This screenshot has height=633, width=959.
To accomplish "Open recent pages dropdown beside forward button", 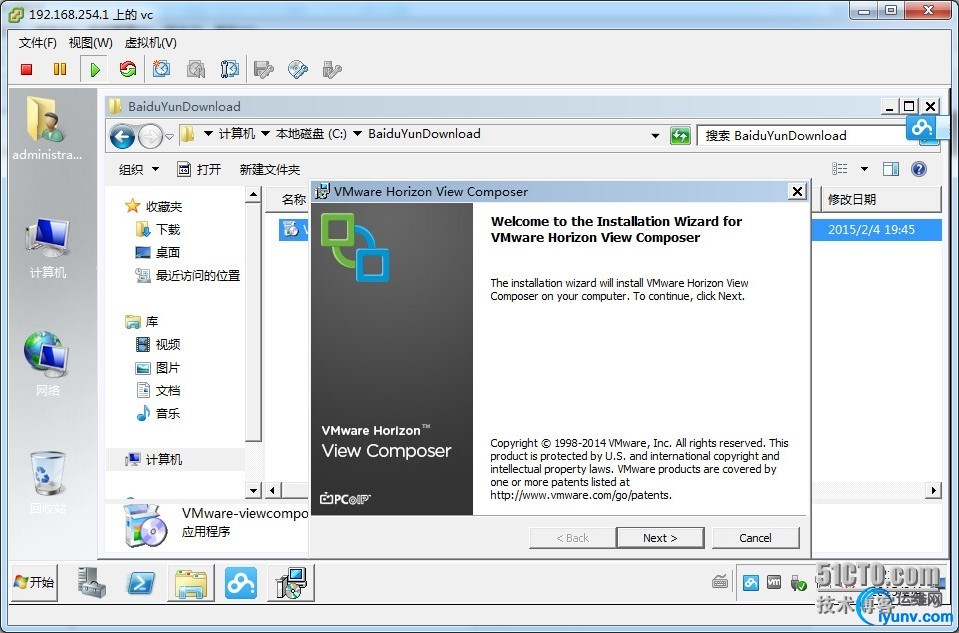I will 169,136.
